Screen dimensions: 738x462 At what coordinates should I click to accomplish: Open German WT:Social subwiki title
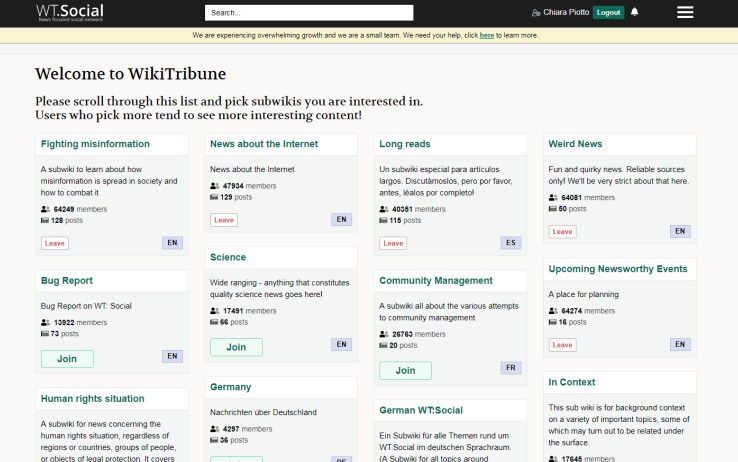(x=421, y=410)
